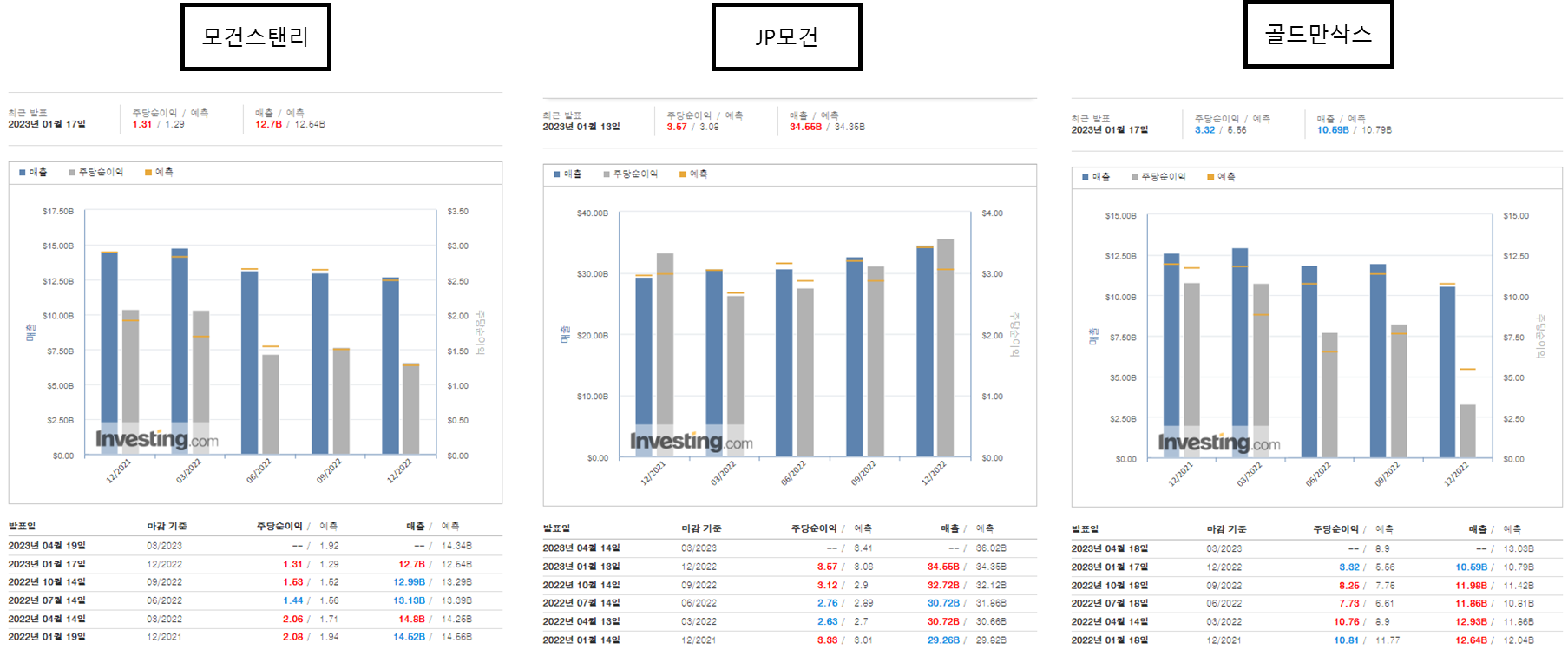The width and height of the screenshot is (1568, 656).
Task: Click the blue 06/2022 revenue bar in JP모건 chart
Action: point(784,363)
